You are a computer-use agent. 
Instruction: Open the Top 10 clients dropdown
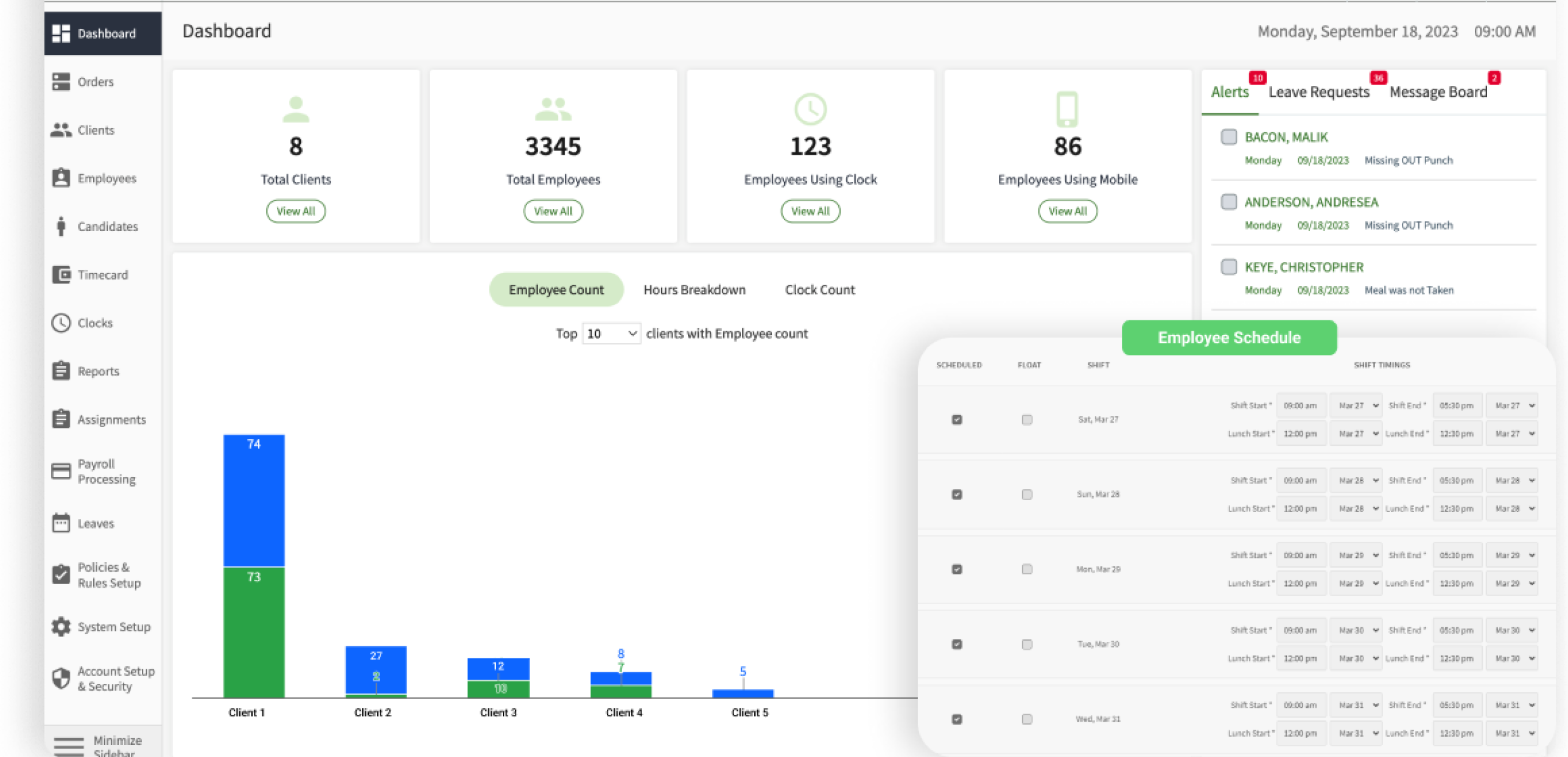(611, 334)
